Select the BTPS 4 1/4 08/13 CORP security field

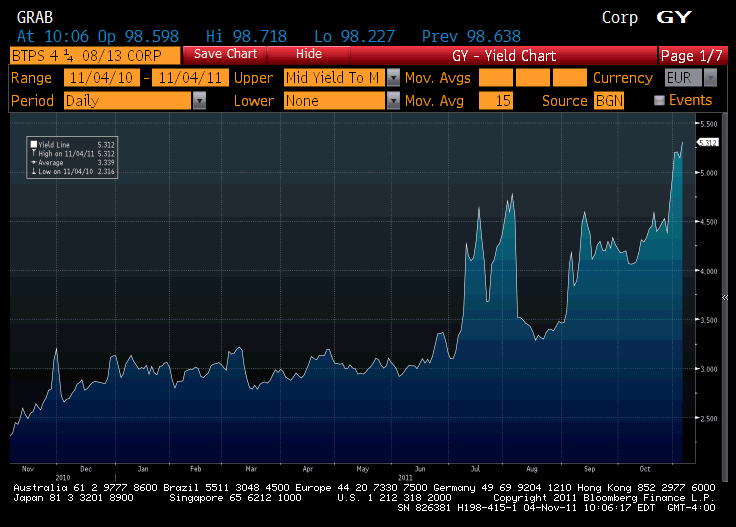coord(95,55)
